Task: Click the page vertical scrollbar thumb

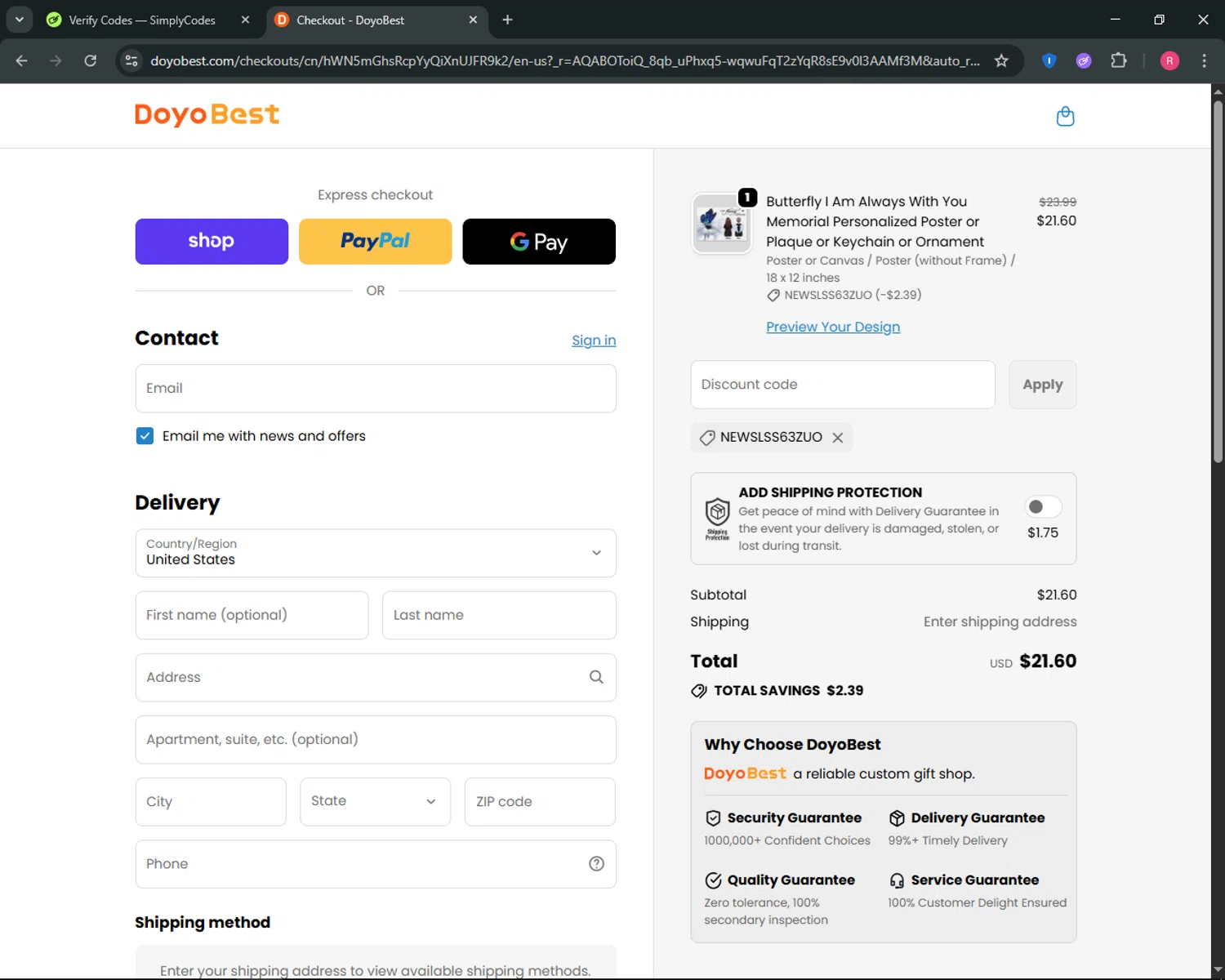Action: coord(1218,282)
